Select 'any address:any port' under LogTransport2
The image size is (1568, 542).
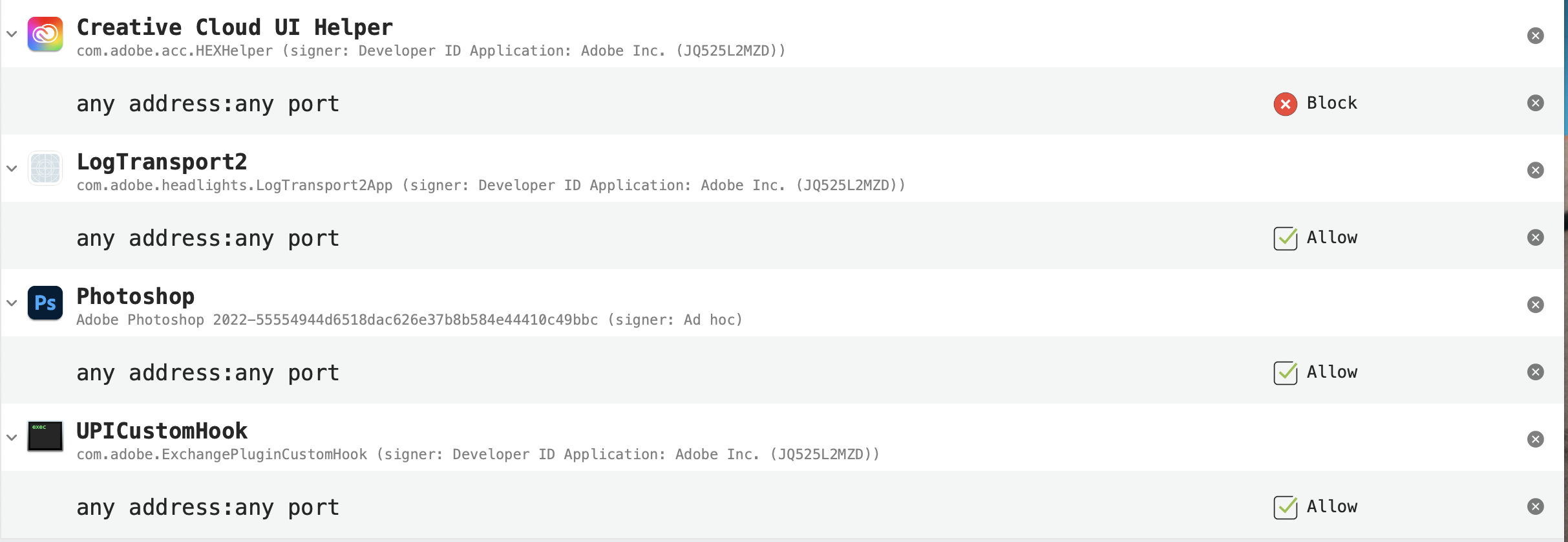[208, 239]
